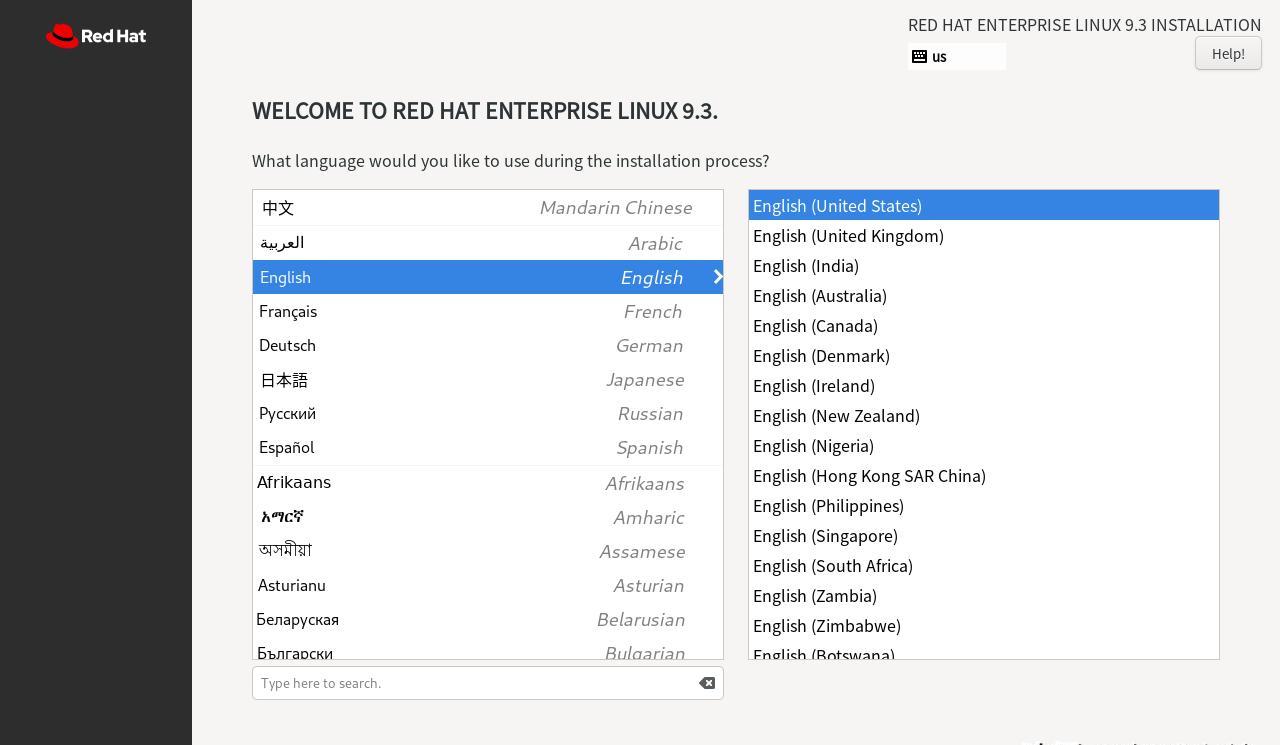The image size is (1280, 745).
Task: Select English (Singapore) locale
Action: tap(984, 535)
